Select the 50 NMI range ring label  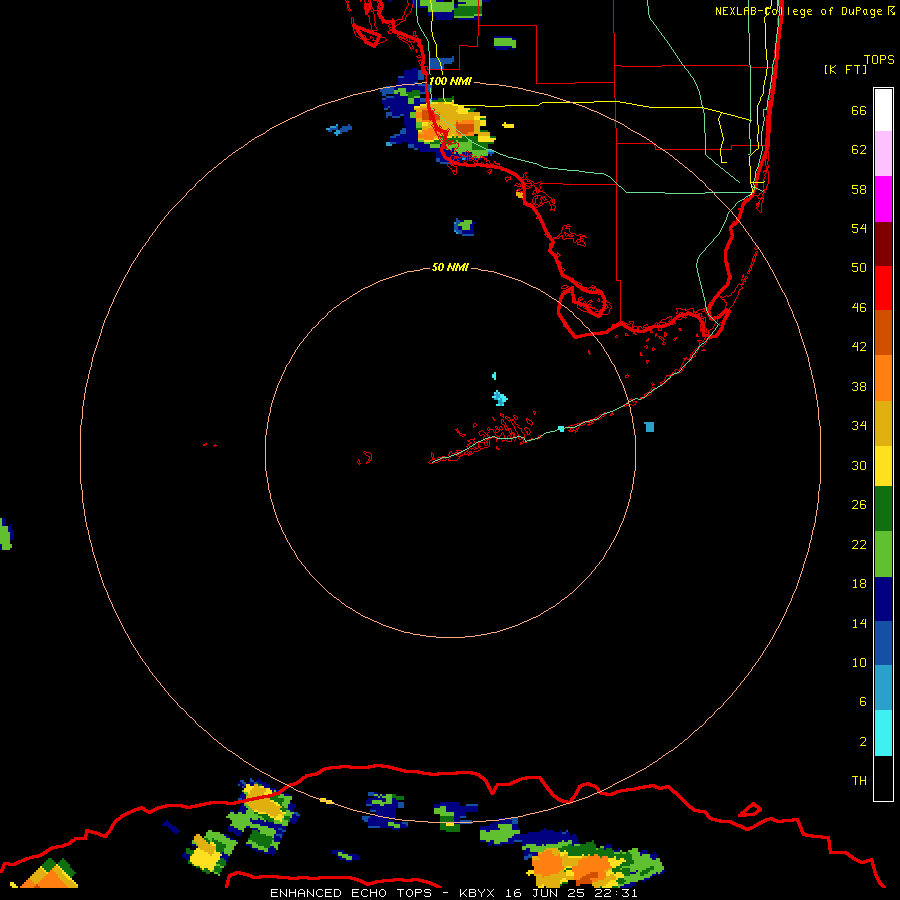[x=450, y=267]
